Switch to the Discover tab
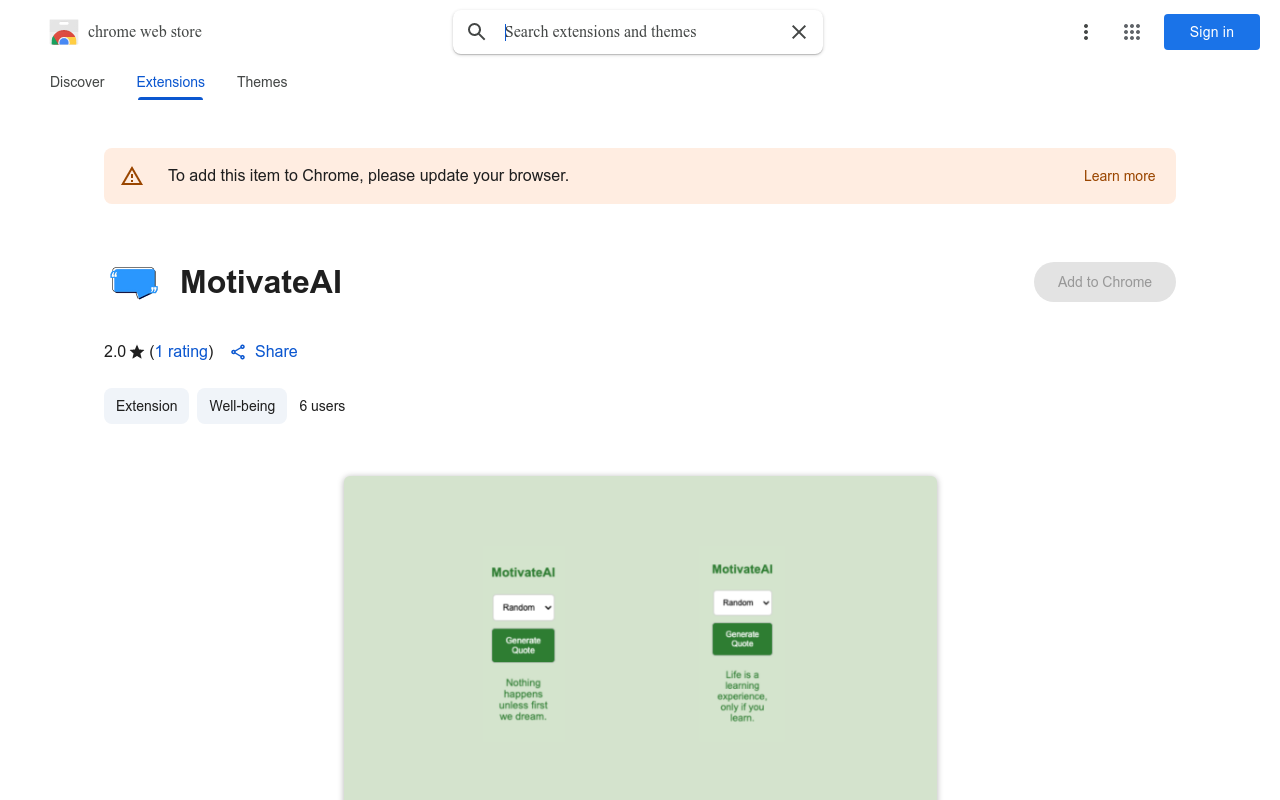Viewport: 1280px width, 800px height. (x=77, y=82)
